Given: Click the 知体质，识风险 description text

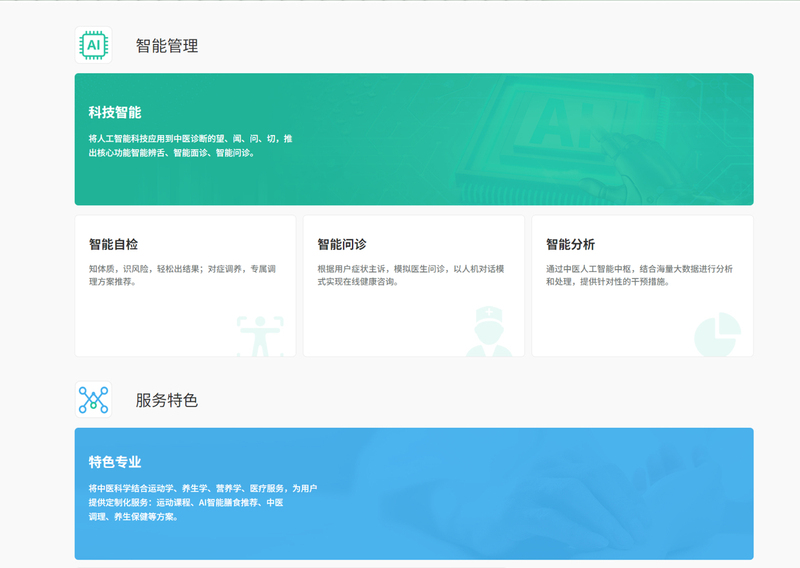Looking at the screenshot, I should tap(182, 275).
